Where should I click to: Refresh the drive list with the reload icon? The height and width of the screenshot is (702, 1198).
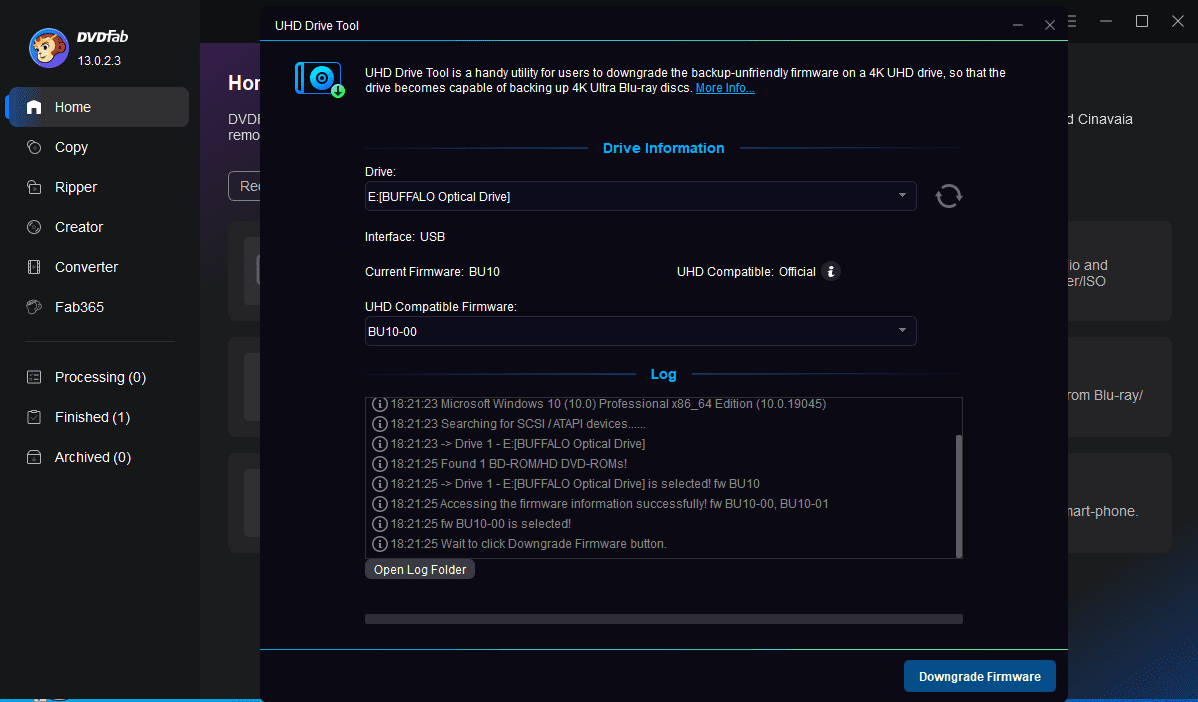coord(948,196)
